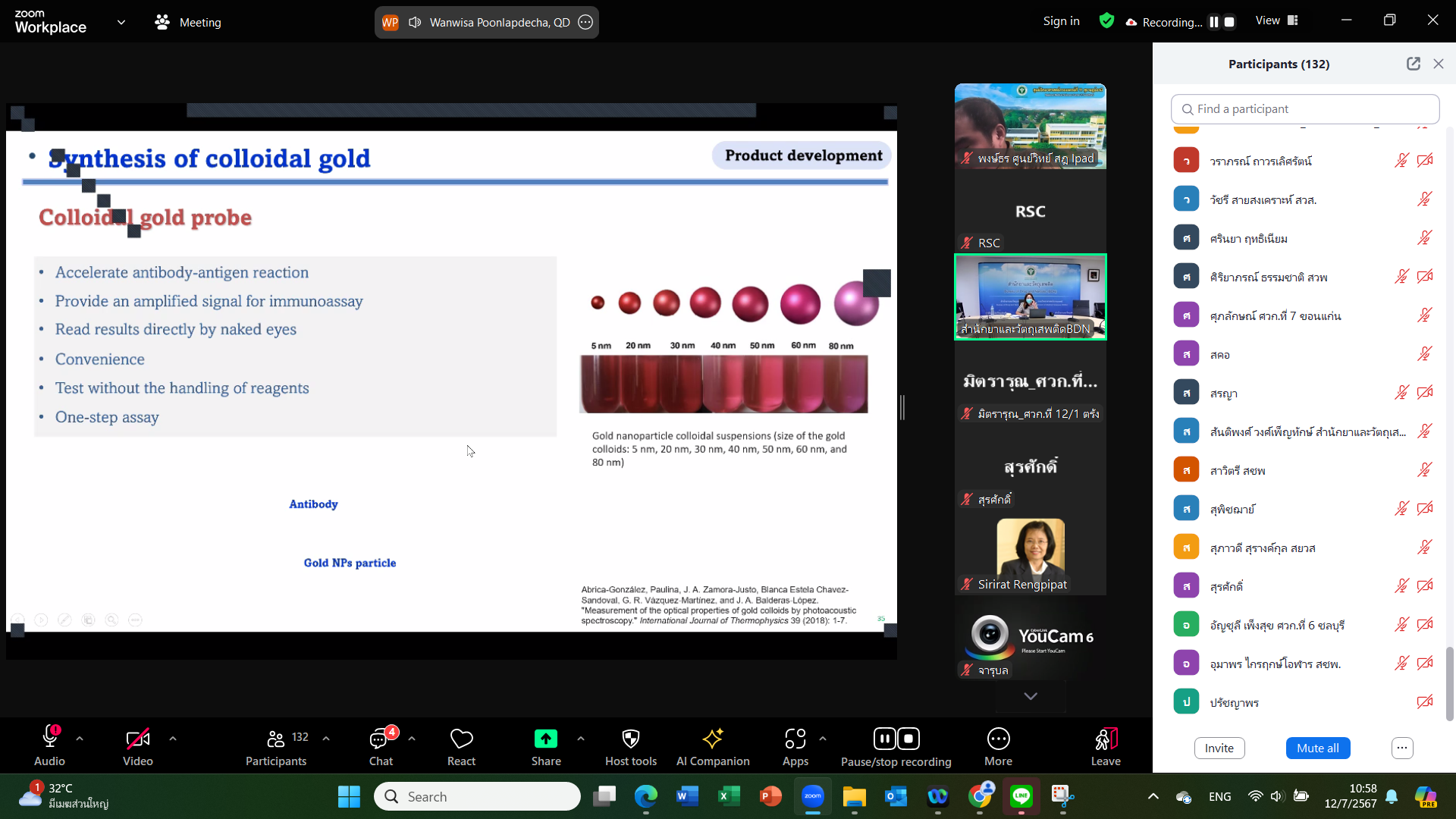Start Video camera toggle
The height and width of the screenshot is (819, 1456).
(x=137, y=739)
